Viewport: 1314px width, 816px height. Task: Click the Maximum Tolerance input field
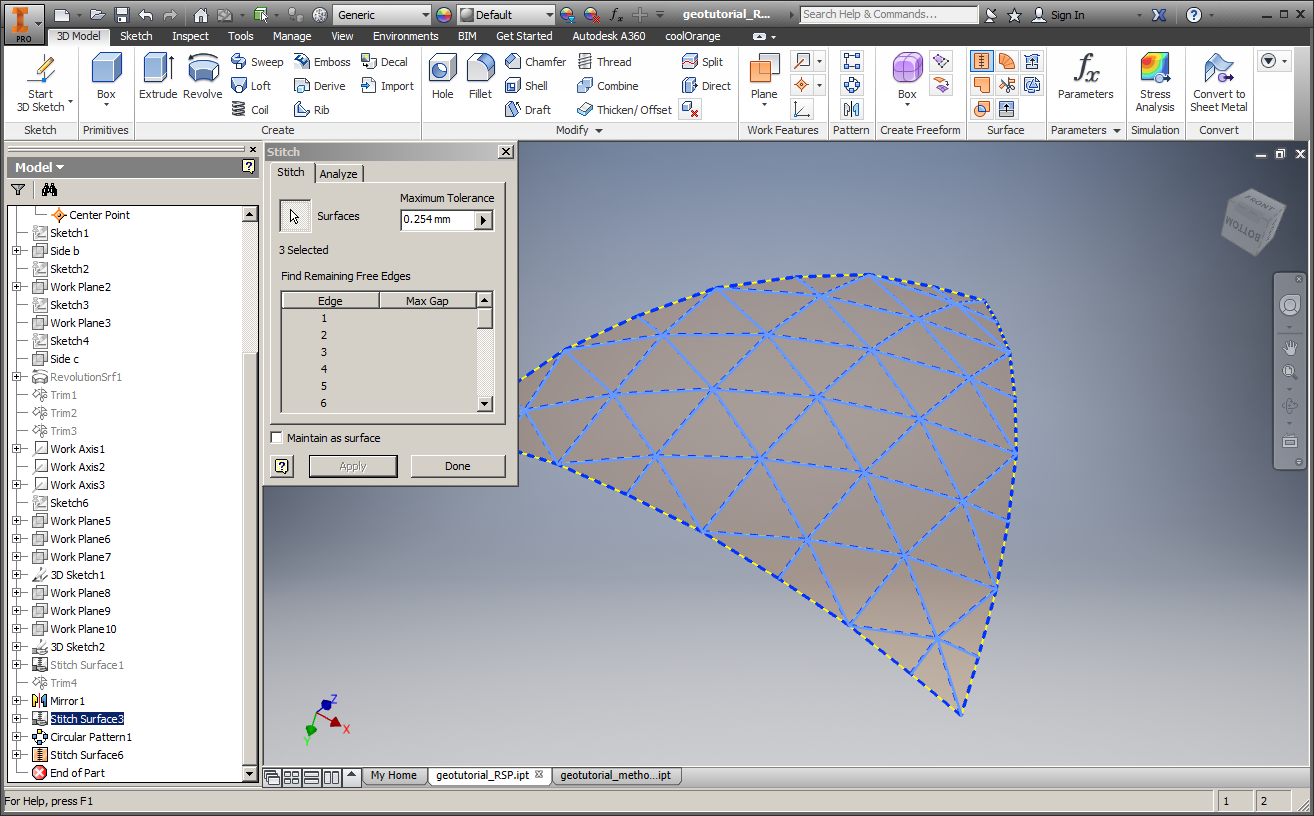coord(438,219)
